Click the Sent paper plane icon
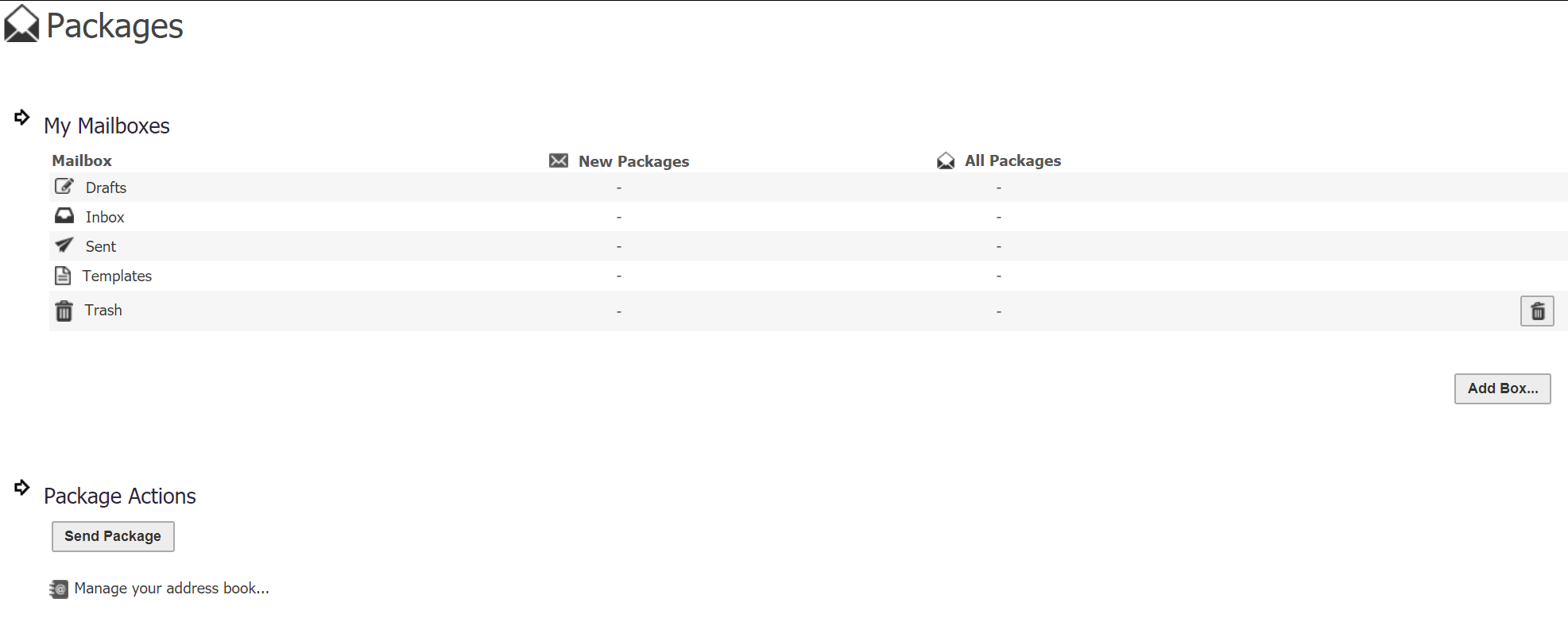 64,245
